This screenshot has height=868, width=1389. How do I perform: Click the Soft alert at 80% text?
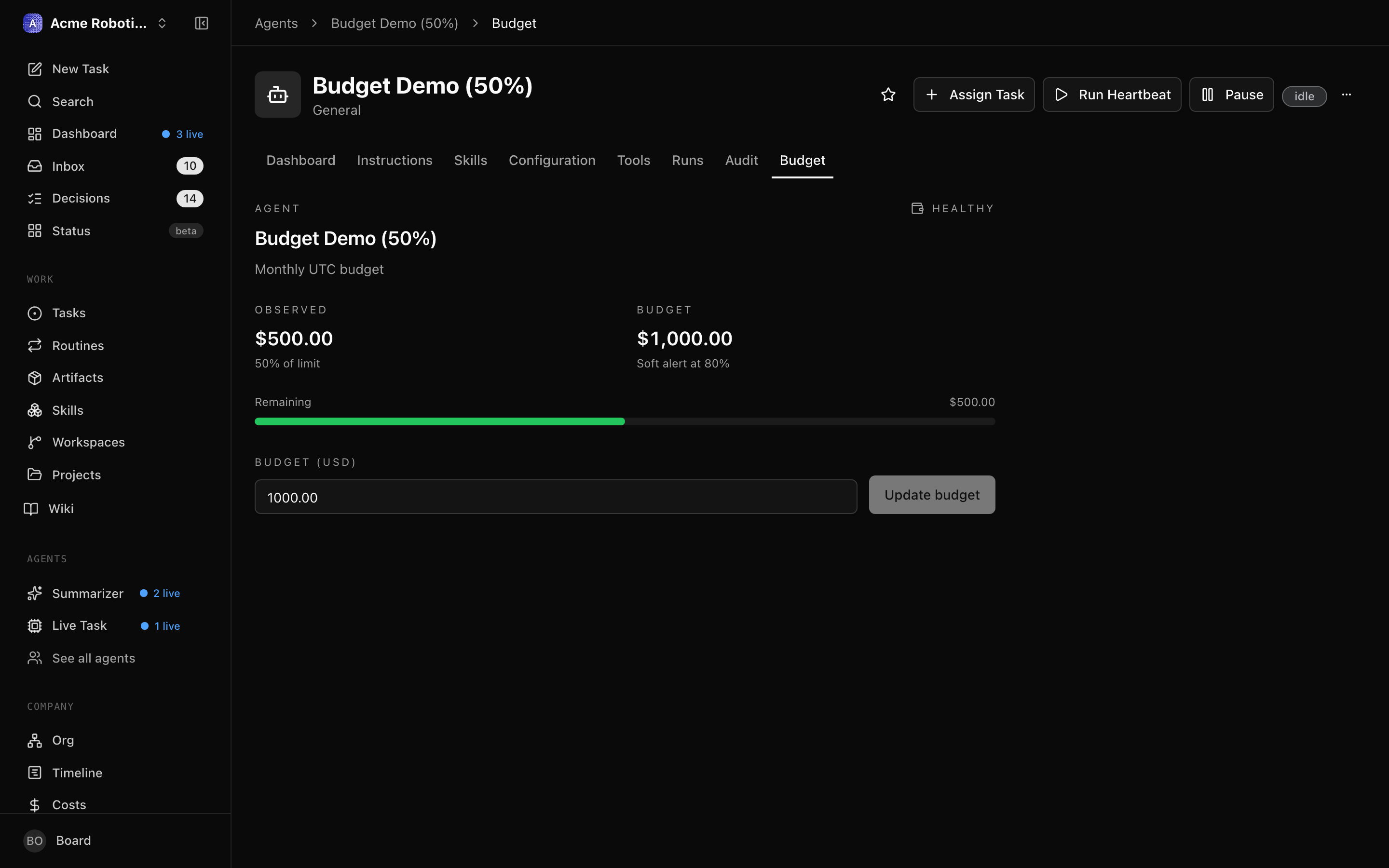[x=683, y=364]
